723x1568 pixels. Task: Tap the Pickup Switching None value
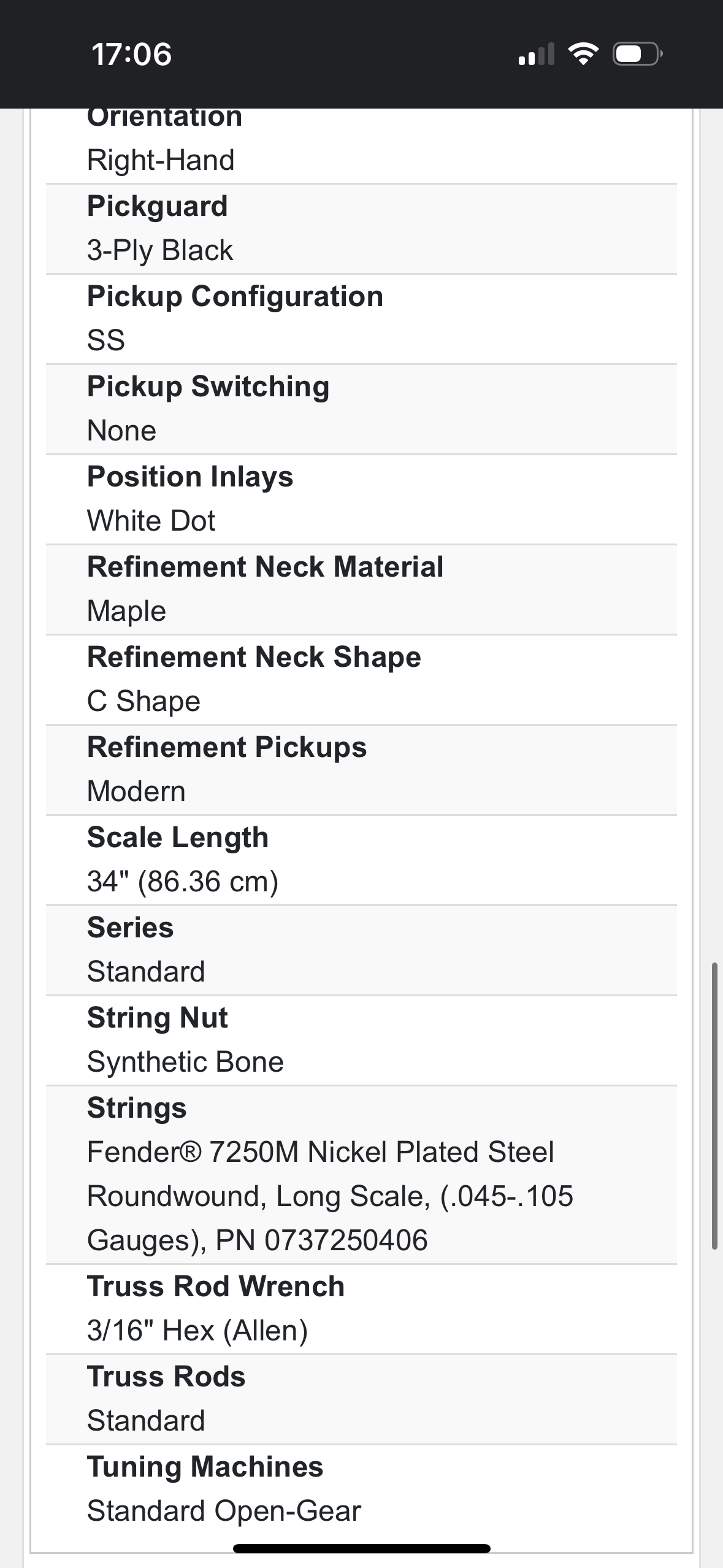121,431
